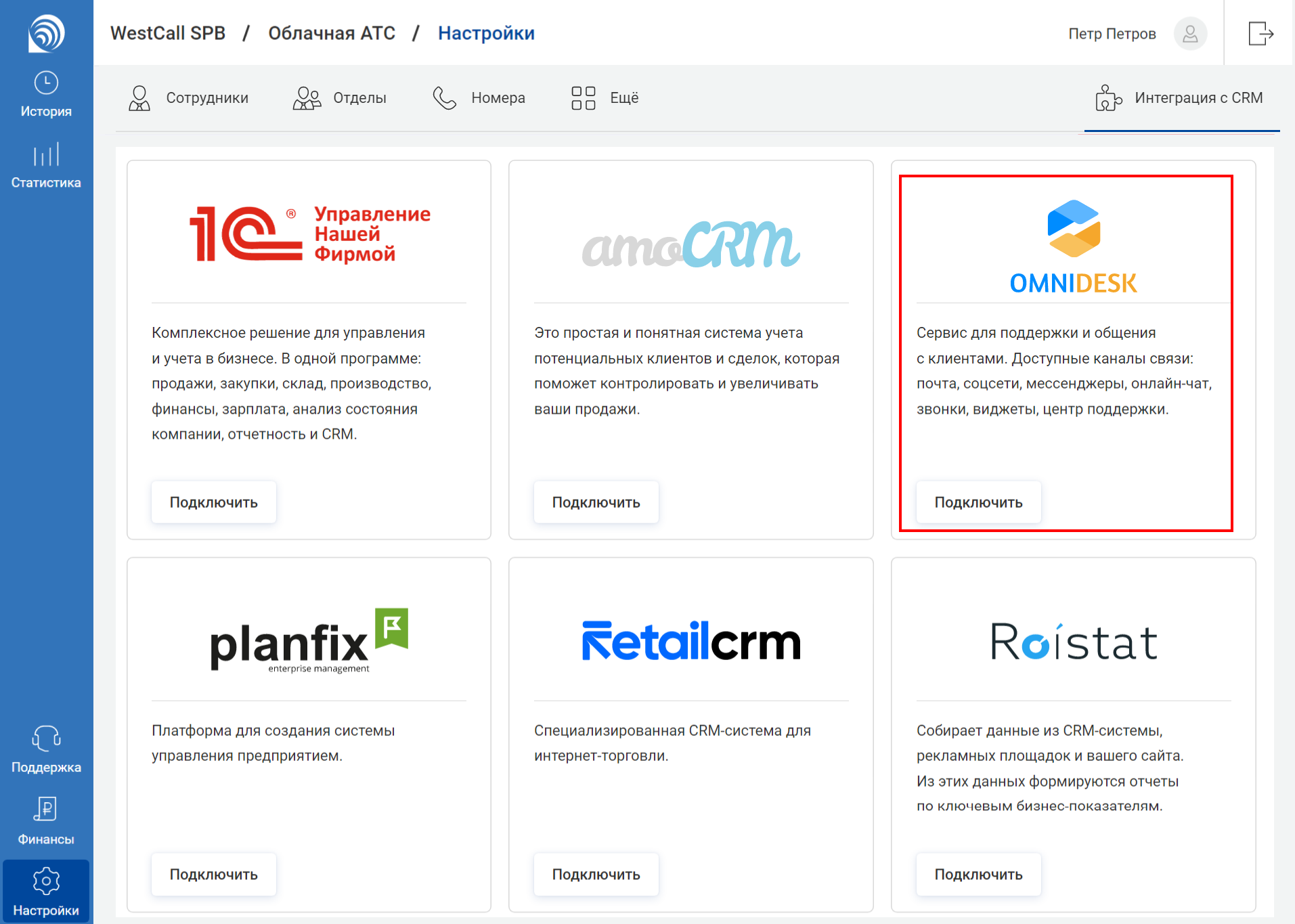Viewport: 1295px width, 924px height.
Task: Connect 1C with its Подключить button
Action: pos(214,502)
